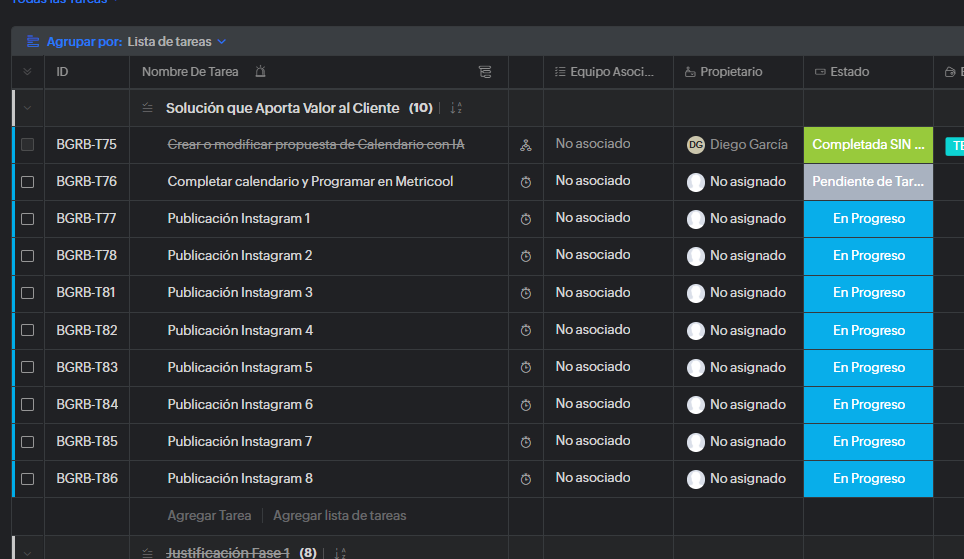Click the column settings icon in Nombre De Tarea header
Image resolution: width=964 pixels, height=559 pixels.
pyautogui.click(x=485, y=72)
